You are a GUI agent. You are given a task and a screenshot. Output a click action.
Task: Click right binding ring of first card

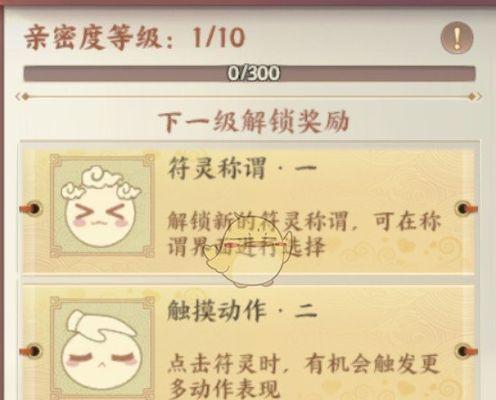[x=465, y=209]
